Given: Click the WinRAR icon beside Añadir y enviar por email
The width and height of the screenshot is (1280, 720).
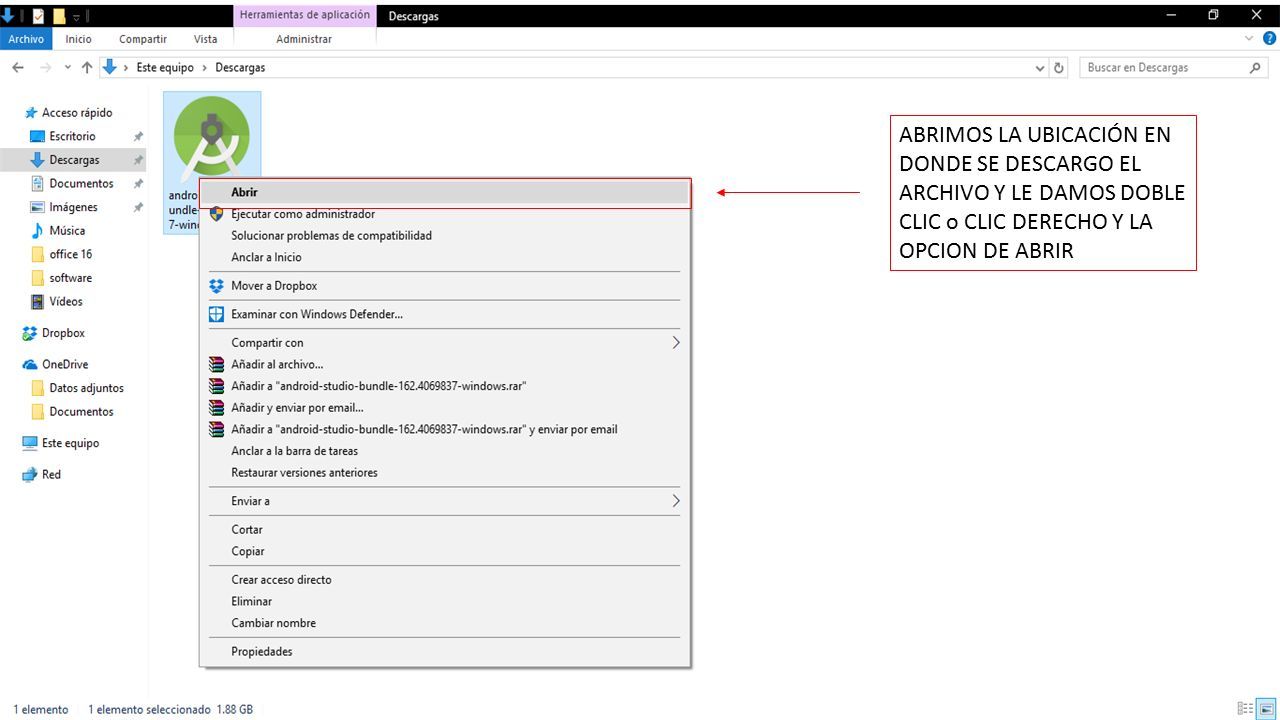Looking at the screenshot, I should point(216,408).
